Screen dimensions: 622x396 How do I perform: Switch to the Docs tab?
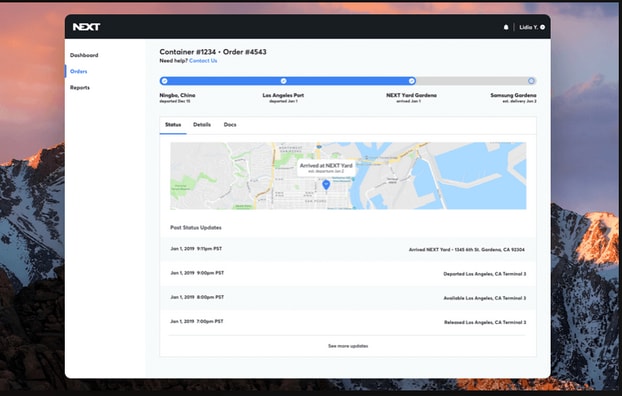230,125
